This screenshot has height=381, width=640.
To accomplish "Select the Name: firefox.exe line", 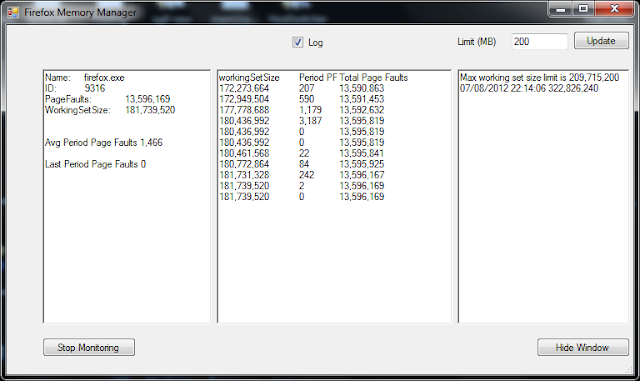I will click(84, 78).
